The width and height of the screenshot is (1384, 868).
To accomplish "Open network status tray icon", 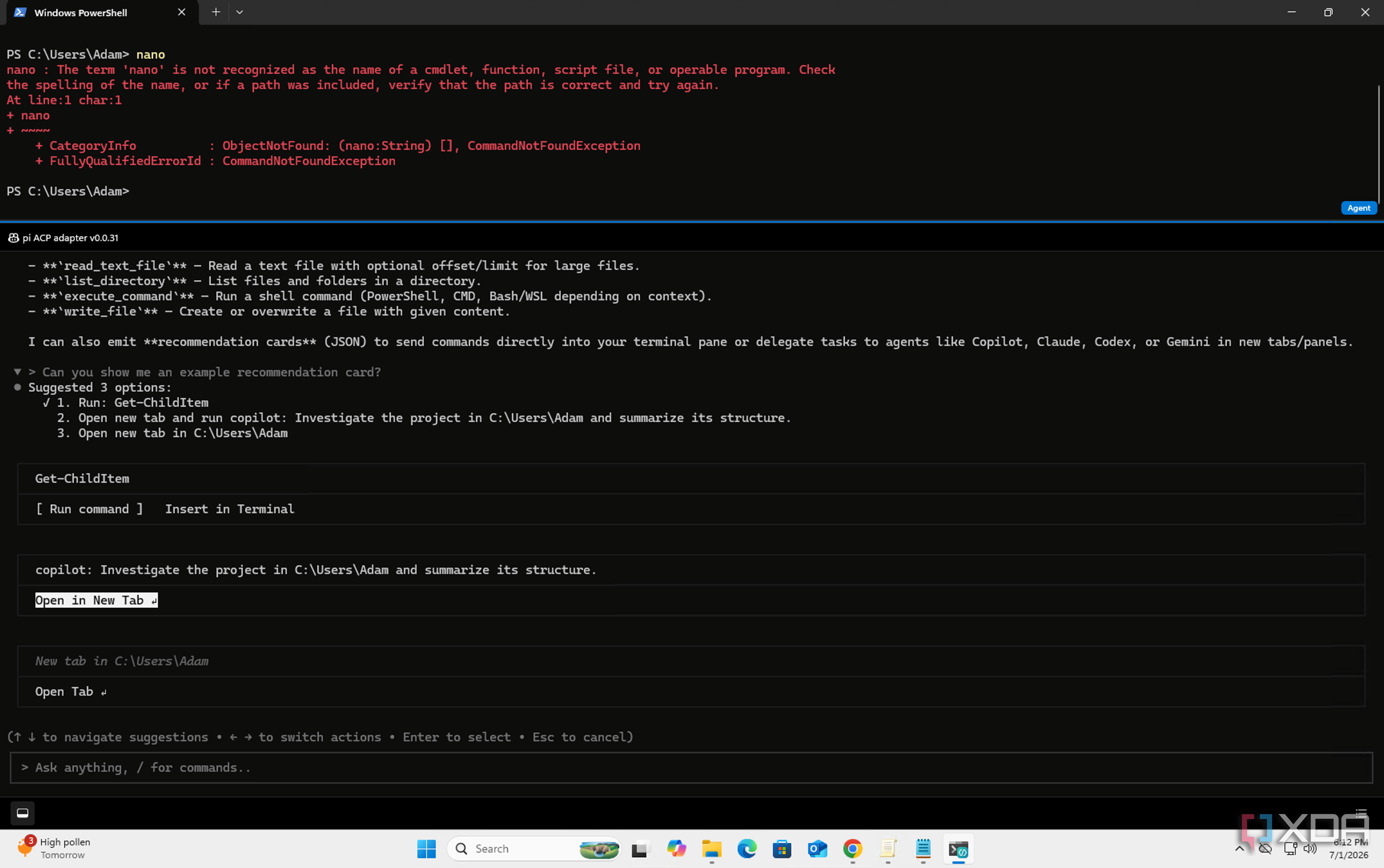I will coord(1290,849).
